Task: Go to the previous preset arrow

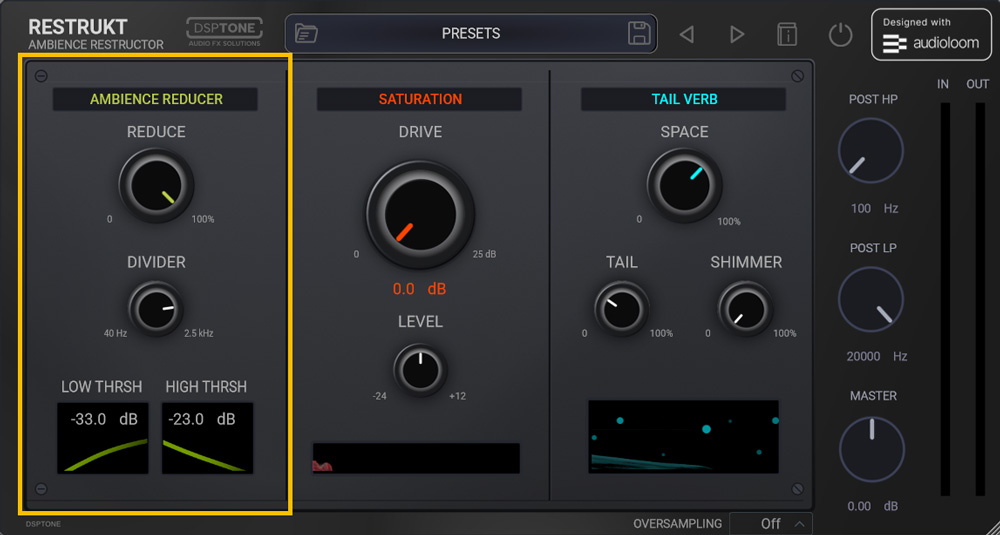Action: point(686,34)
